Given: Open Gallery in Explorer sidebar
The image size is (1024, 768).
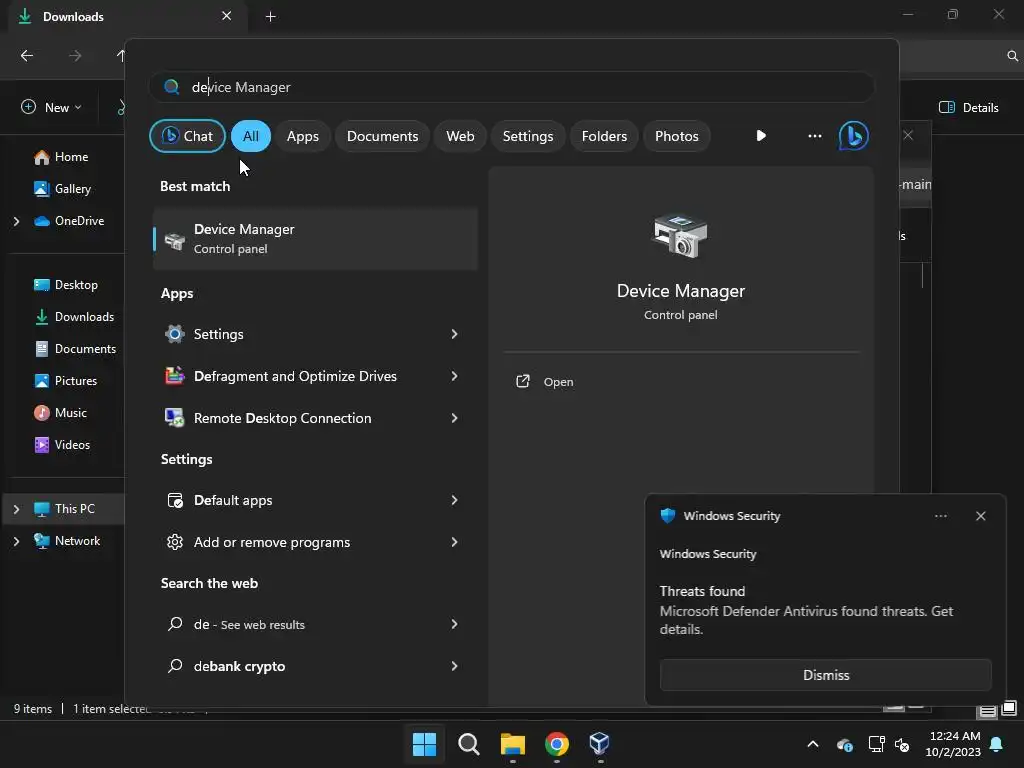Looking at the screenshot, I should (62, 189).
